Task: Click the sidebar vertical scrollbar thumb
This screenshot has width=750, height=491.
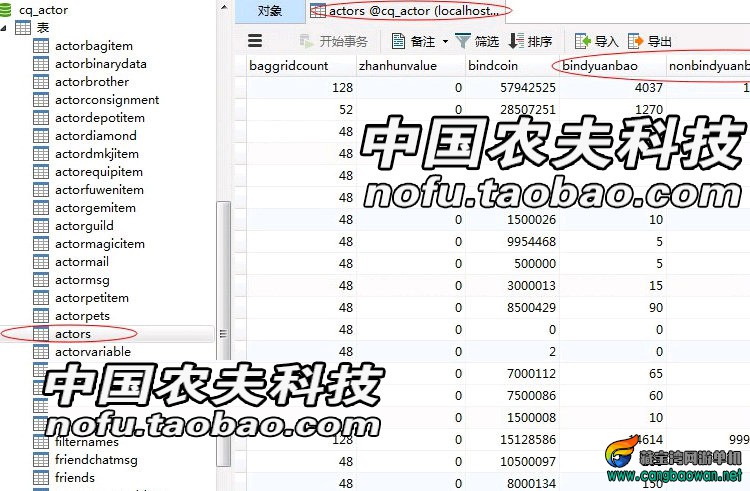Action: tap(223, 334)
